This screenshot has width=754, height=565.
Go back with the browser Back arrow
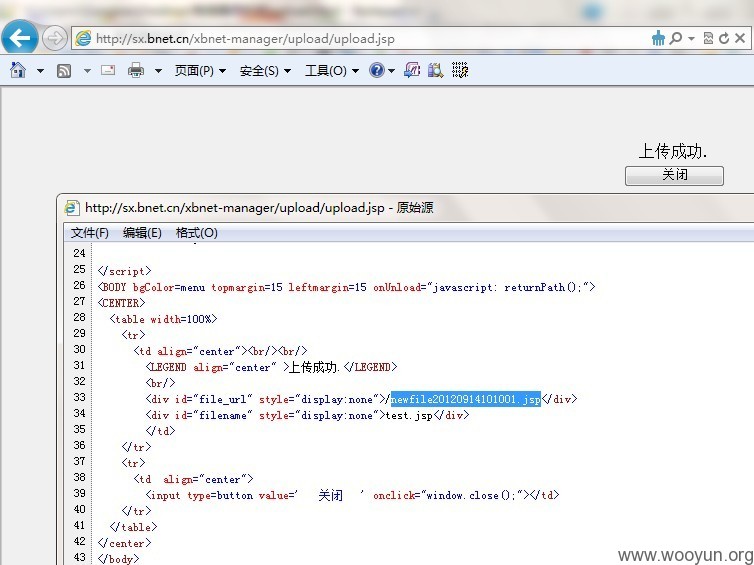[x=20, y=38]
